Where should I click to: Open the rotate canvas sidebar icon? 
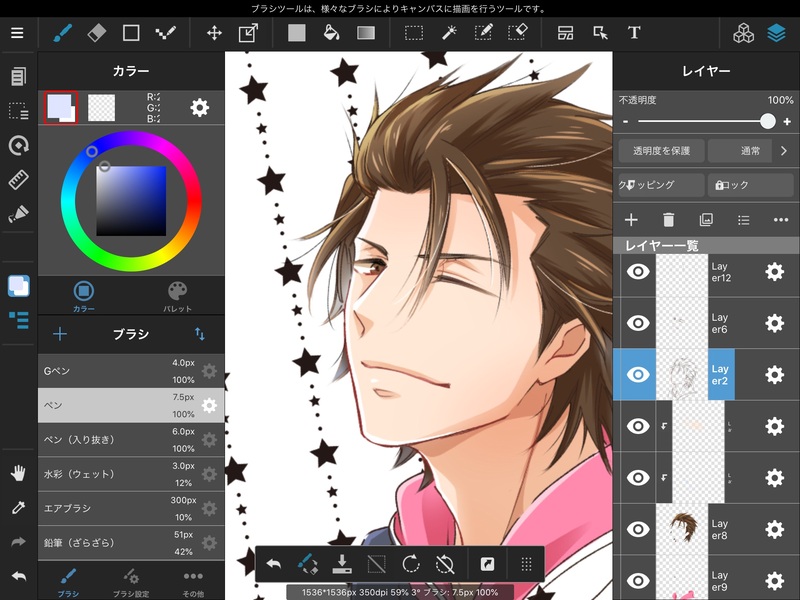[x=18, y=145]
